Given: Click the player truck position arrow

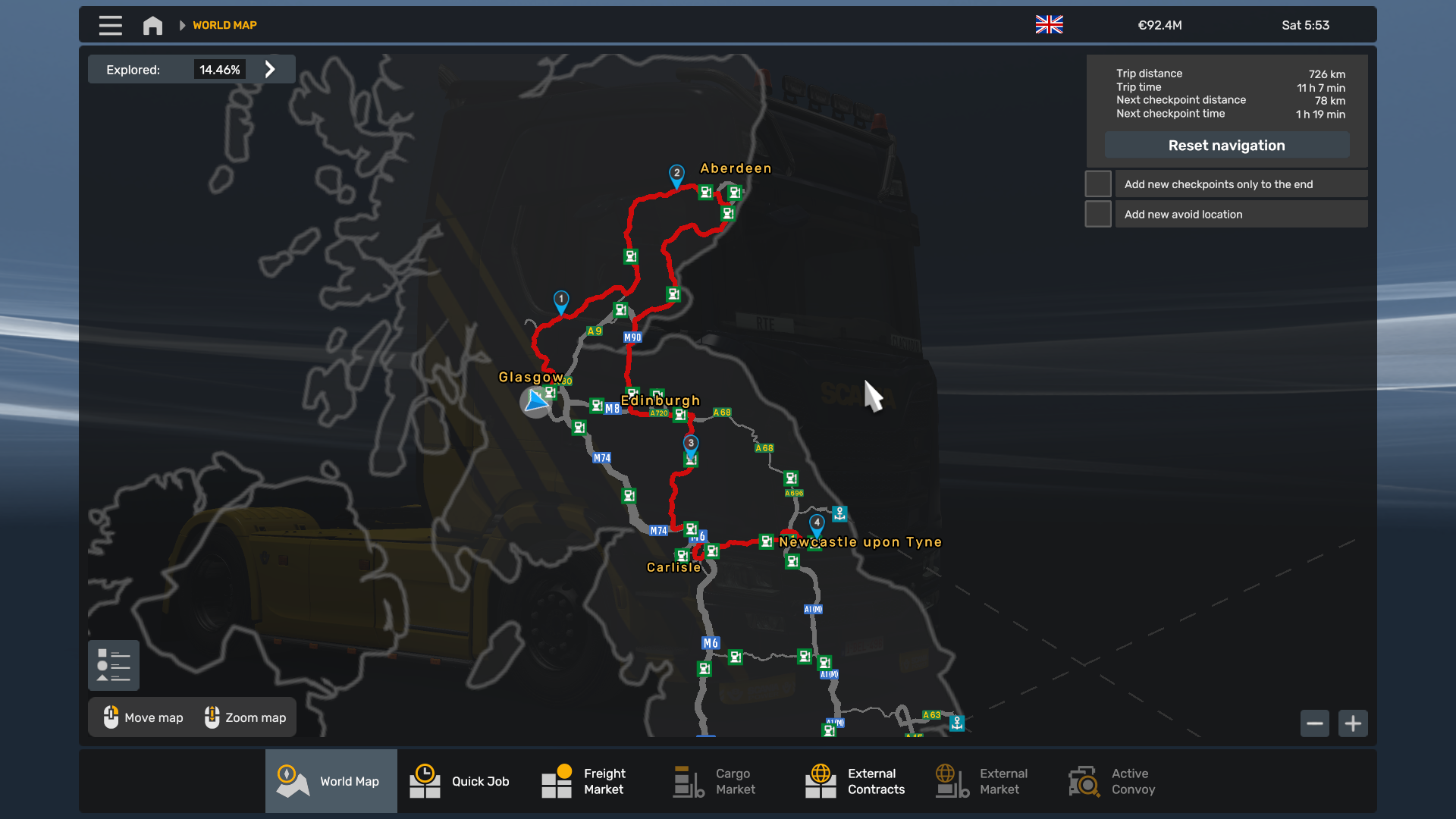Looking at the screenshot, I should 536,400.
